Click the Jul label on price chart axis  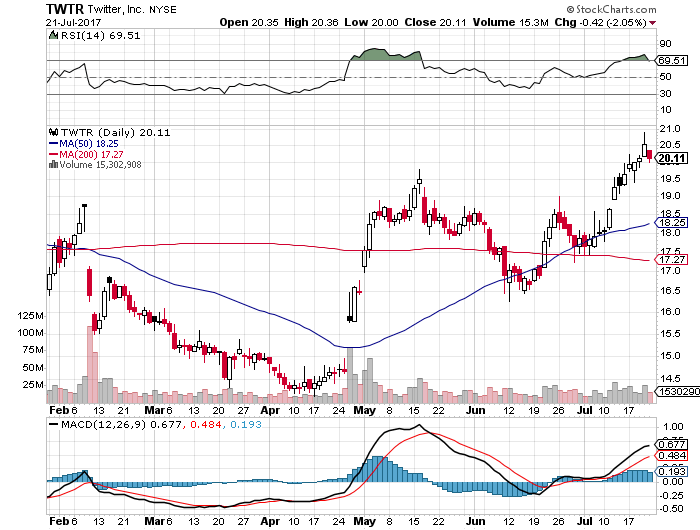[x=584, y=410]
